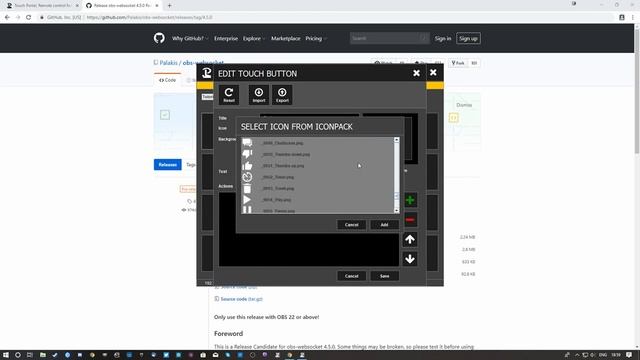Click the blue Releases button

tap(167, 164)
